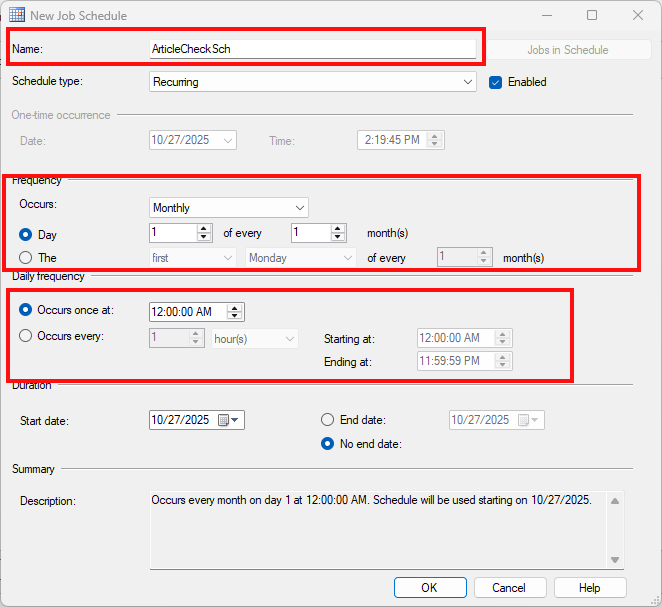
Task: Click into the Name text field
Action: [312, 49]
